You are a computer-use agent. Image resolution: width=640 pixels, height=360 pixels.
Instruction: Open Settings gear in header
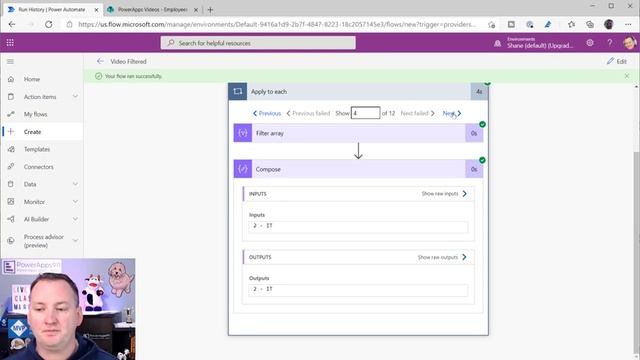click(x=590, y=42)
